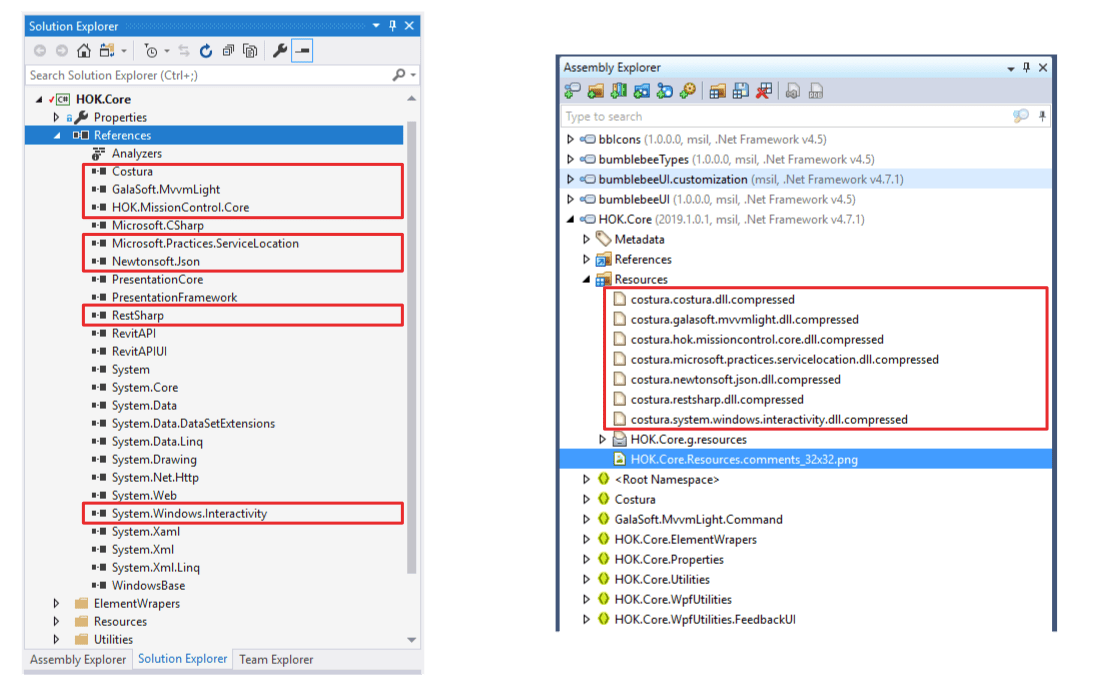Collapse the References node in Solution Explorer

(x=58, y=135)
